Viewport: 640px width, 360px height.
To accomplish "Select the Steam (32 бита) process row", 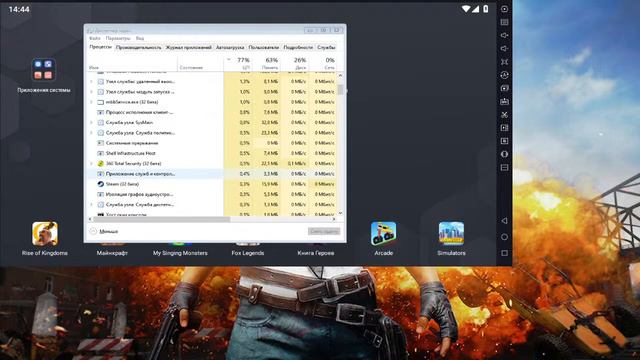I will click(212, 184).
